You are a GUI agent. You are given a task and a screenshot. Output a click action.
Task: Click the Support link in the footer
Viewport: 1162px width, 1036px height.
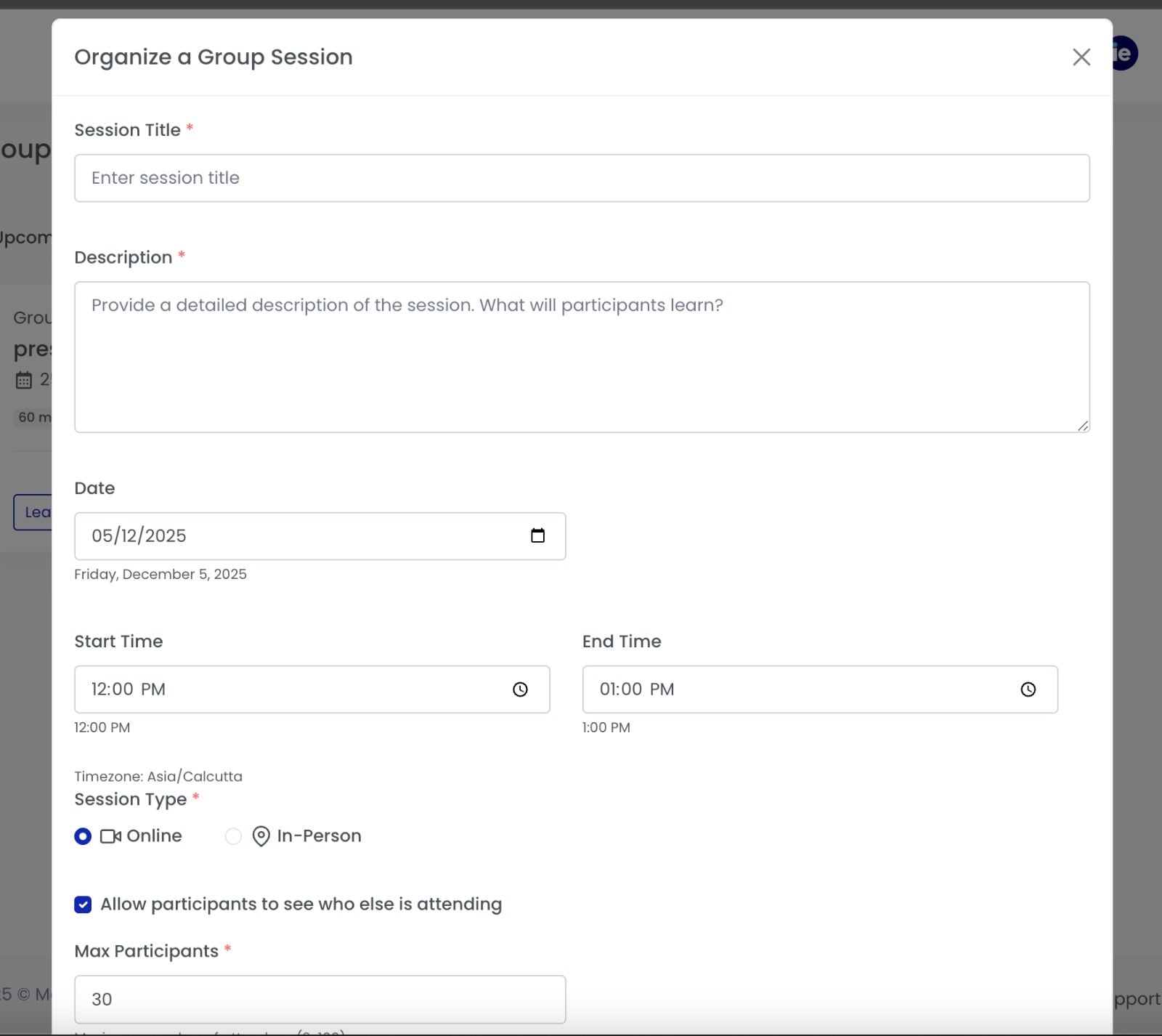pyautogui.click(x=1137, y=999)
